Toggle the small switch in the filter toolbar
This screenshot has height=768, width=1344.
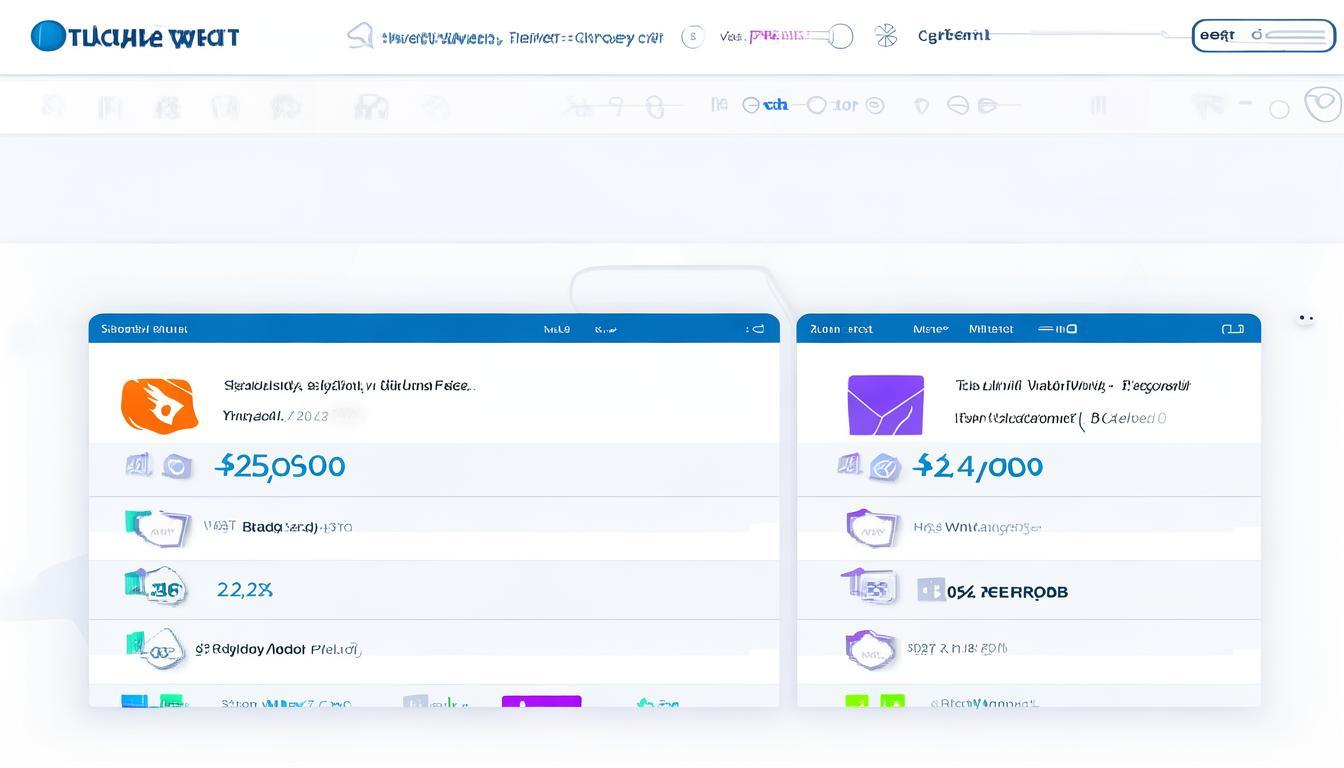[816, 104]
